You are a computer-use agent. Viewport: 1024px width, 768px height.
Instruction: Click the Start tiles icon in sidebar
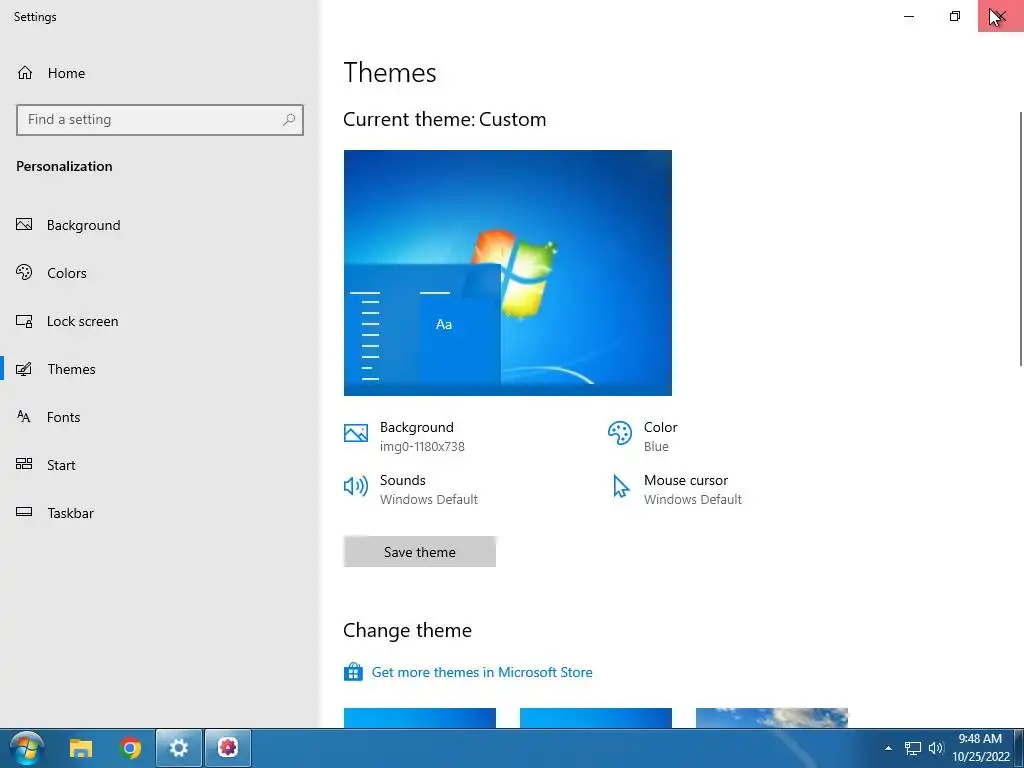tap(24, 464)
